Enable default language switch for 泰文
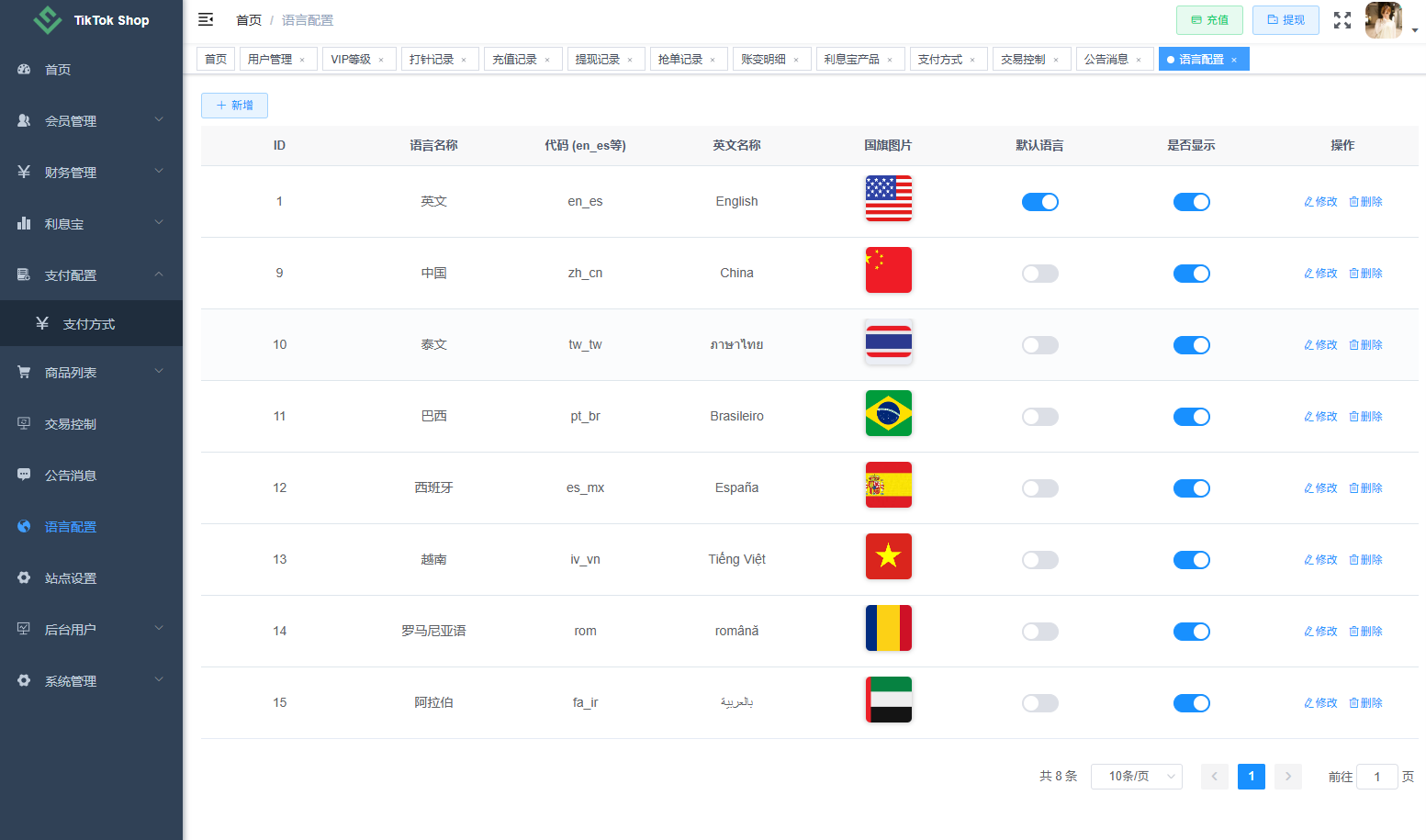 point(1040,345)
